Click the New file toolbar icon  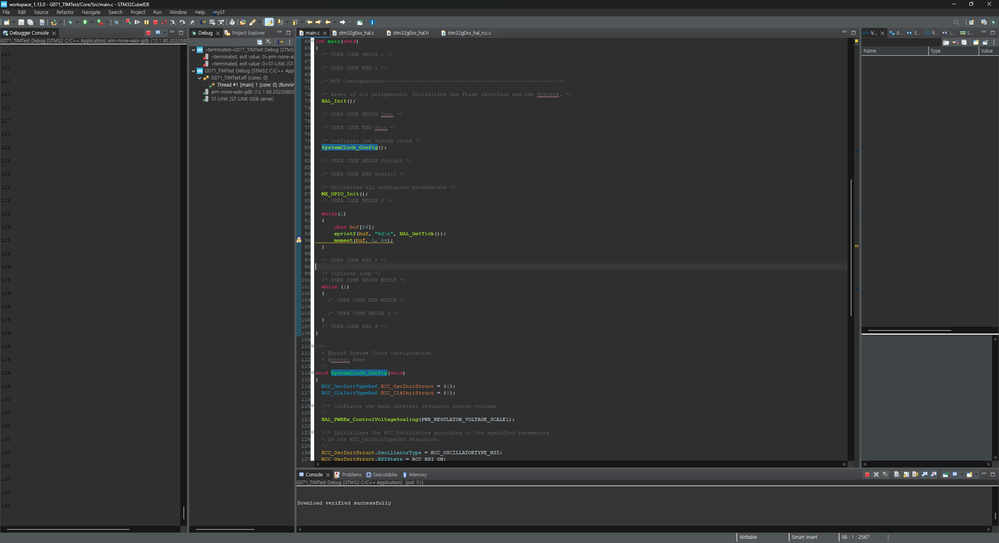pyautogui.click(x=6, y=22)
